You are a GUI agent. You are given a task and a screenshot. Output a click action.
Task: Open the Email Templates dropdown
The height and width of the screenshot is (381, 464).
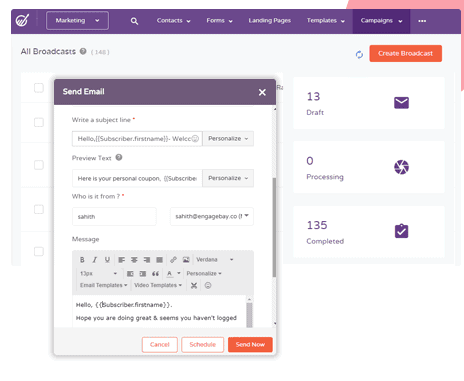click(103, 285)
